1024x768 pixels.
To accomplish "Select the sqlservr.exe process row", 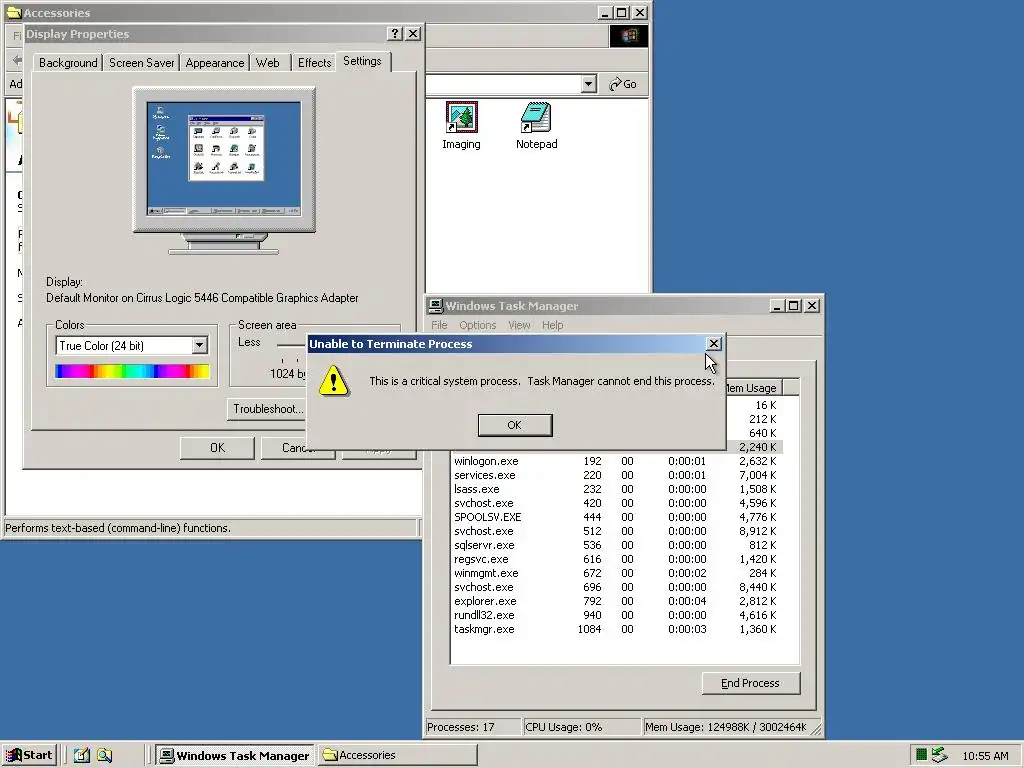I will pyautogui.click(x=616, y=545).
